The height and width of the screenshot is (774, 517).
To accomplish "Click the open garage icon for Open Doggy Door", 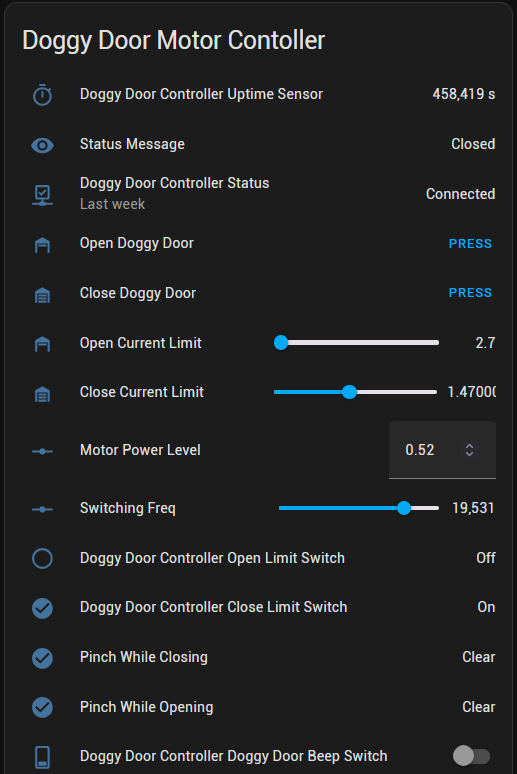I will tap(42, 245).
